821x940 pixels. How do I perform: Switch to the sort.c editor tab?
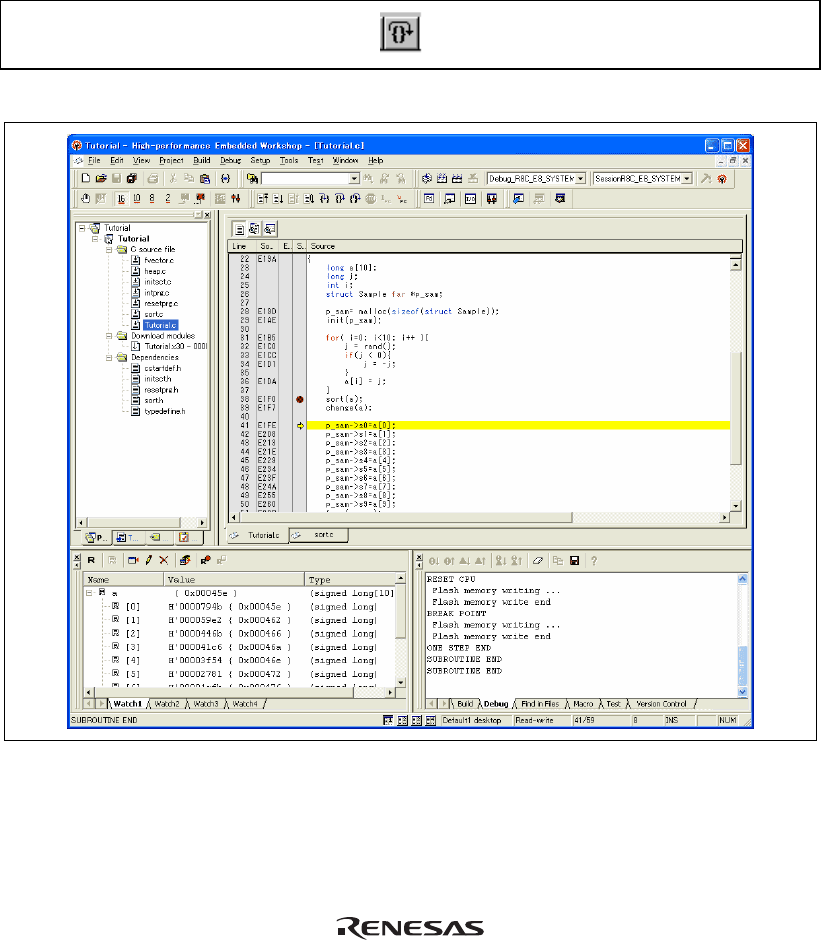319,535
